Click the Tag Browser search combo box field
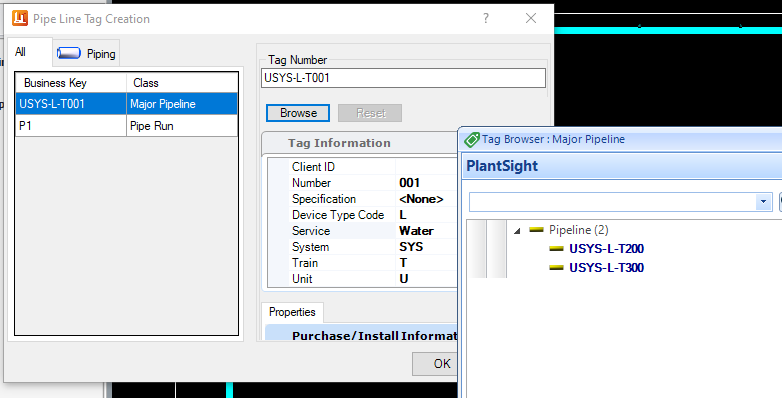Screen dimensions: 783x399 coord(613,202)
